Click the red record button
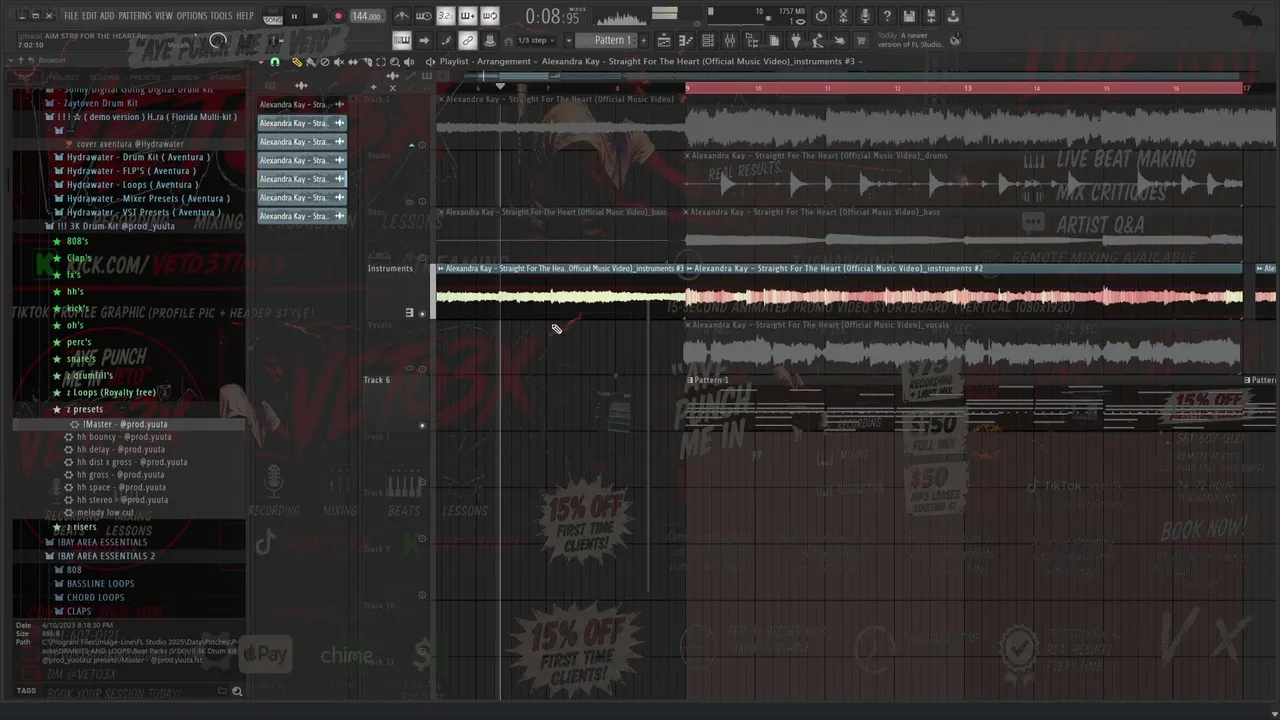1280x720 pixels. [x=338, y=16]
